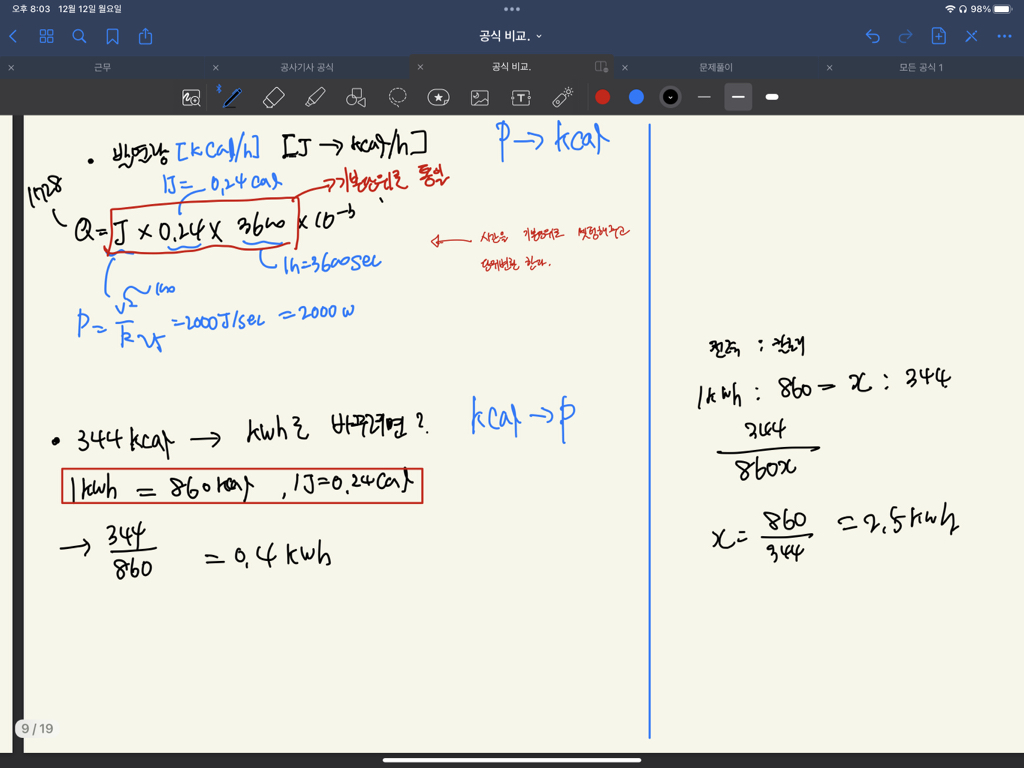Tap the multitasking three dots at top
1024x768 pixels.
pyautogui.click(x=512, y=9)
